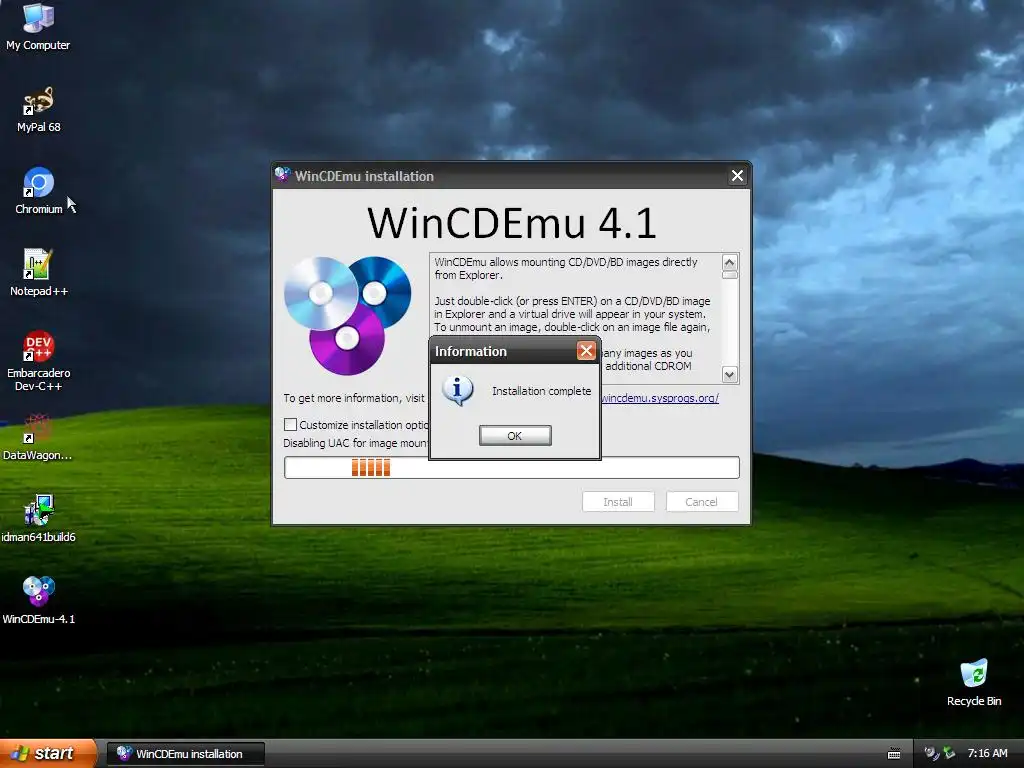Open Chromium desktop shortcut

pos(38,191)
